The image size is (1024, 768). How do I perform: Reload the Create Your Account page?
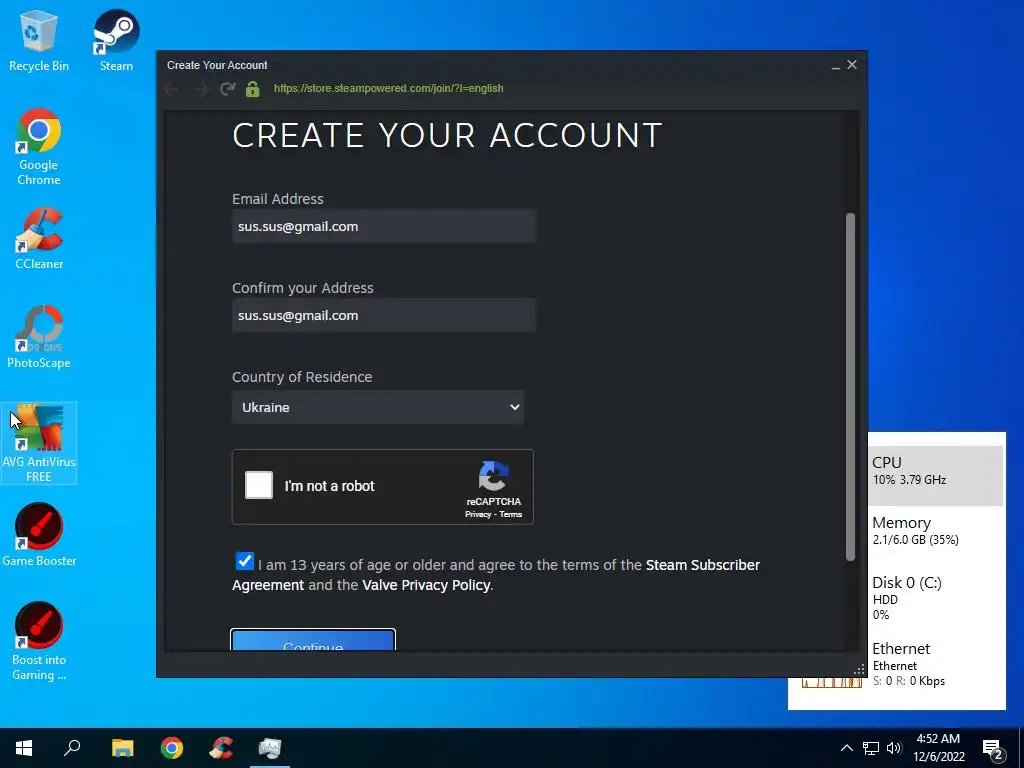[227, 89]
